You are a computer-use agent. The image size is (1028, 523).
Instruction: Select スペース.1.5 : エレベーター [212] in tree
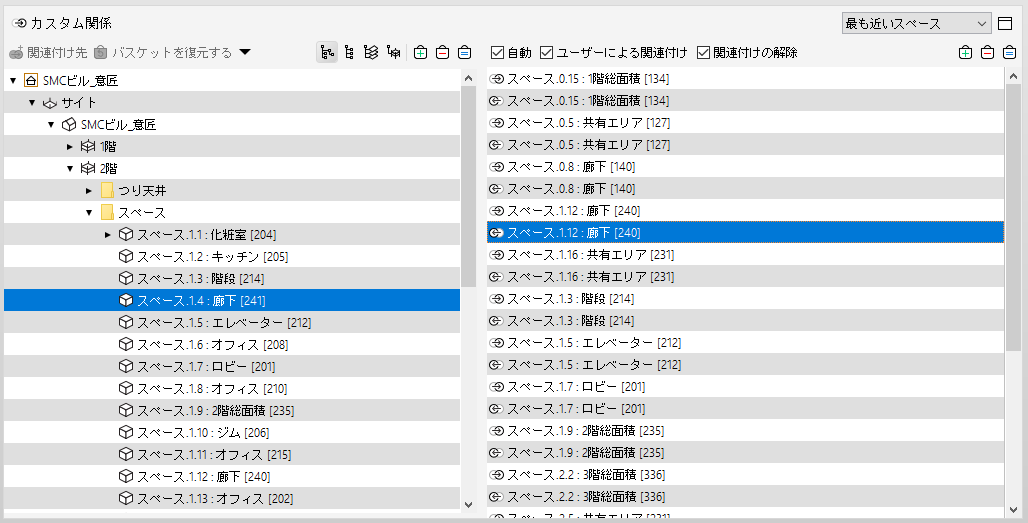[232, 322]
